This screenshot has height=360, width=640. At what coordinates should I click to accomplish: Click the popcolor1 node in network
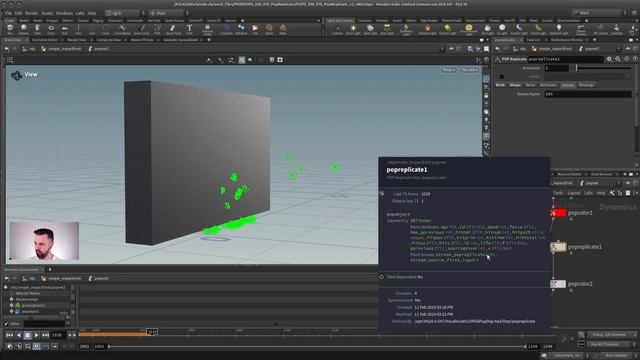(x=558, y=213)
